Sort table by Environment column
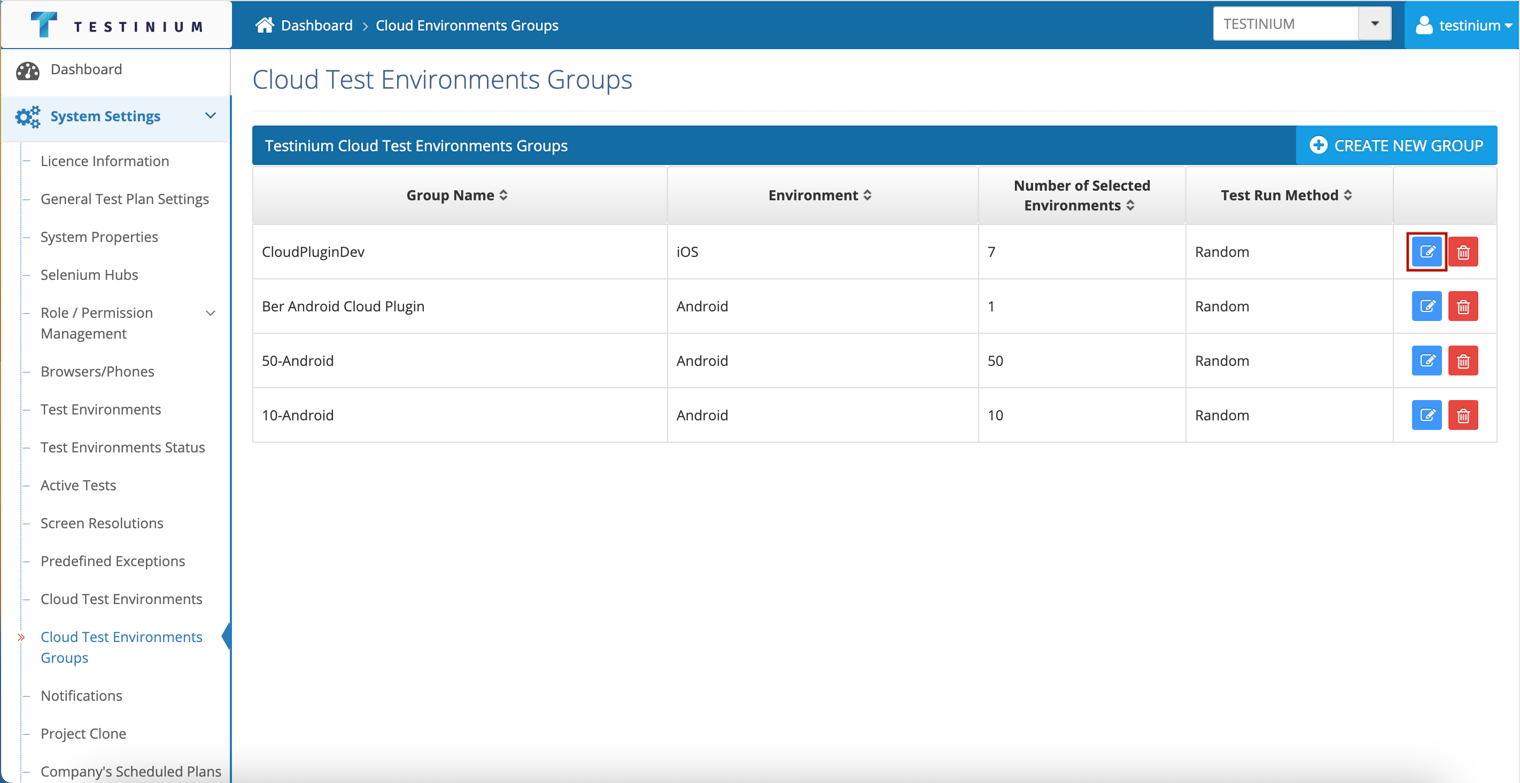 pyautogui.click(x=820, y=195)
